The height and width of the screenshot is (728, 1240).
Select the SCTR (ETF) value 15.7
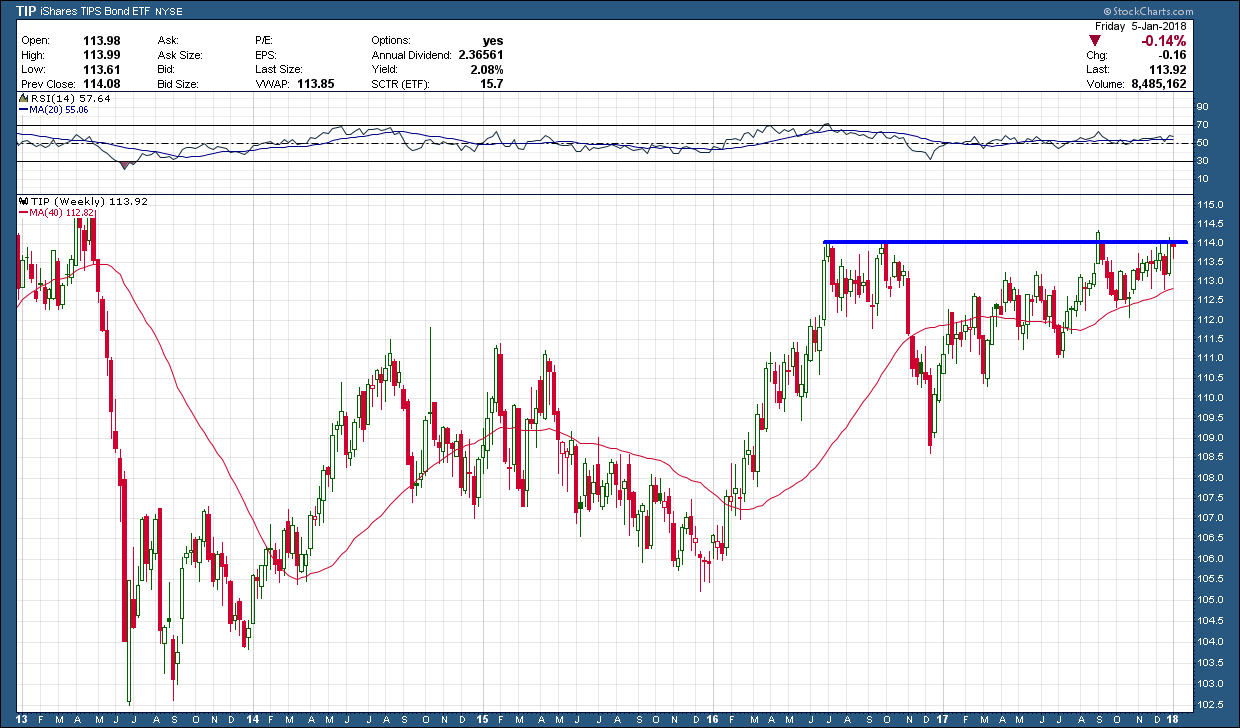pyautogui.click(x=492, y=85)
